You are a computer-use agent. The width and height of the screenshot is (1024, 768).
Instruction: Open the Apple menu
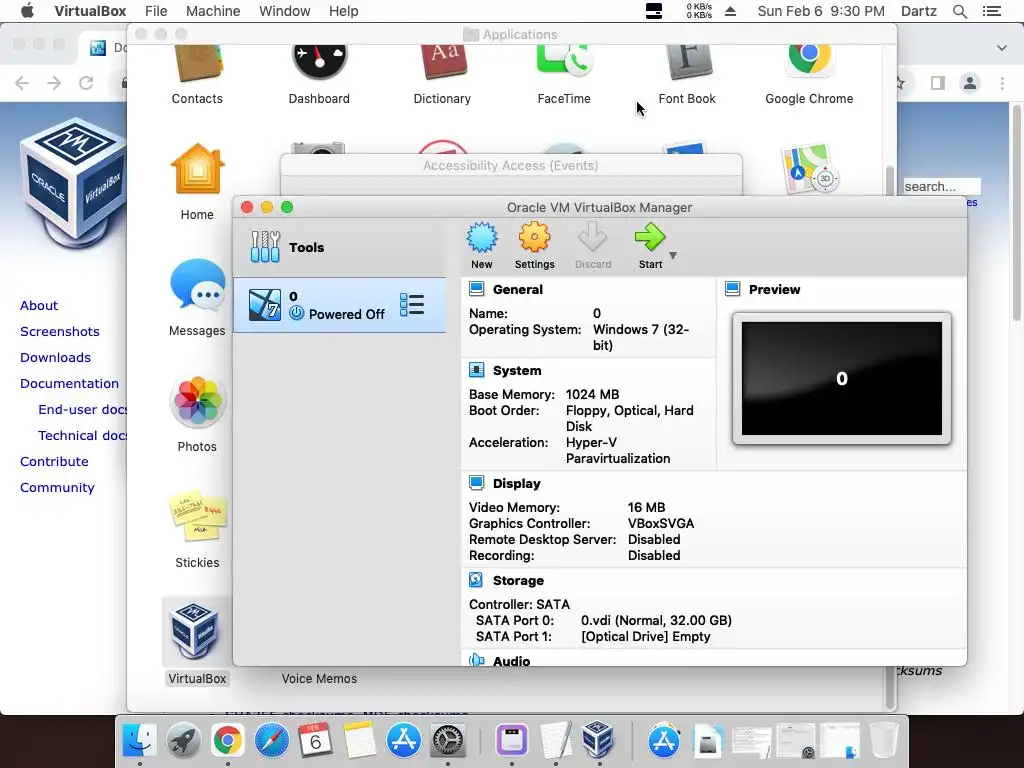click(27, 11)
